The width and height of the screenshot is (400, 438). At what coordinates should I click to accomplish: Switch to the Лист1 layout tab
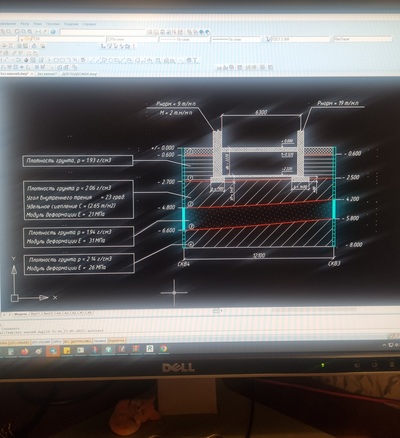pyautogui.click(x=35, y=314)
